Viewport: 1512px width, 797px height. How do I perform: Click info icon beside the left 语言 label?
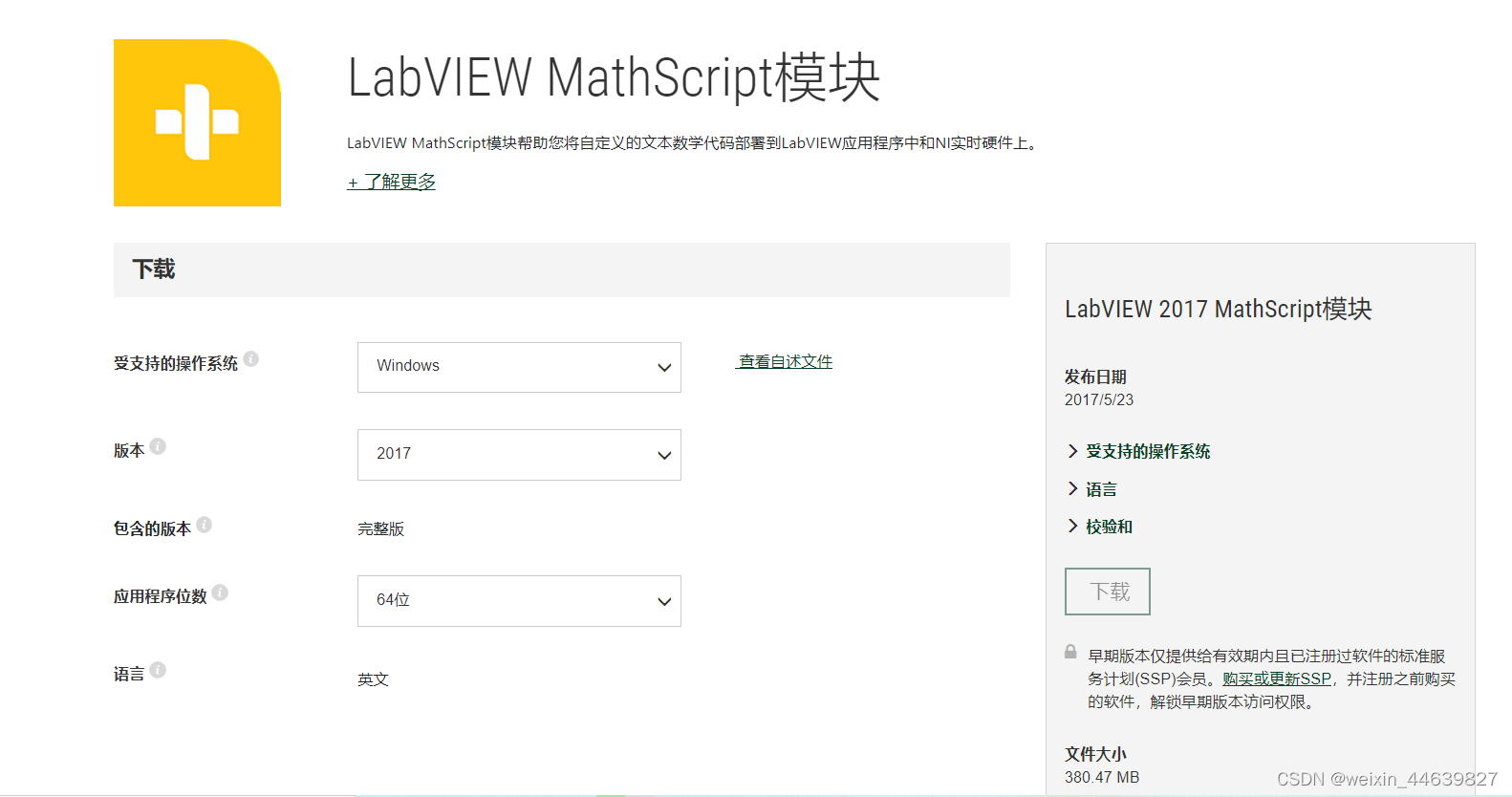coord(158,670)
